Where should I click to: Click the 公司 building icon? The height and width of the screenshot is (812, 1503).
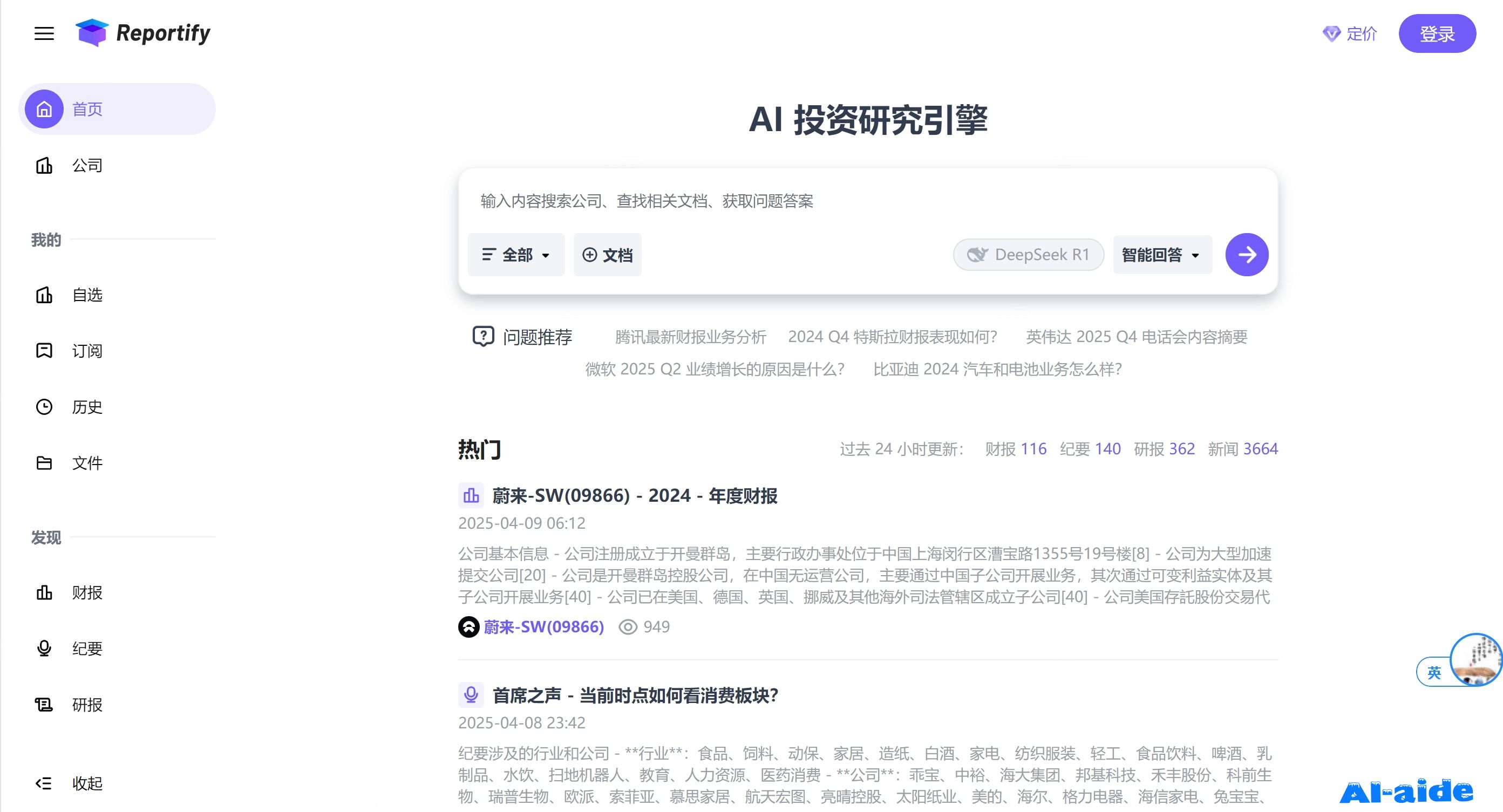(44, 166)
